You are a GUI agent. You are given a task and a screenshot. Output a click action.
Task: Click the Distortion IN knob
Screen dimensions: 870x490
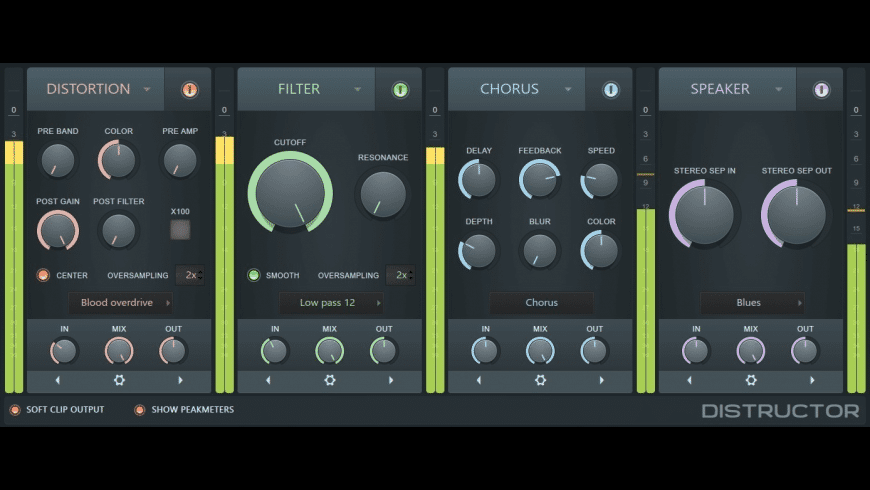click(64, 351)
